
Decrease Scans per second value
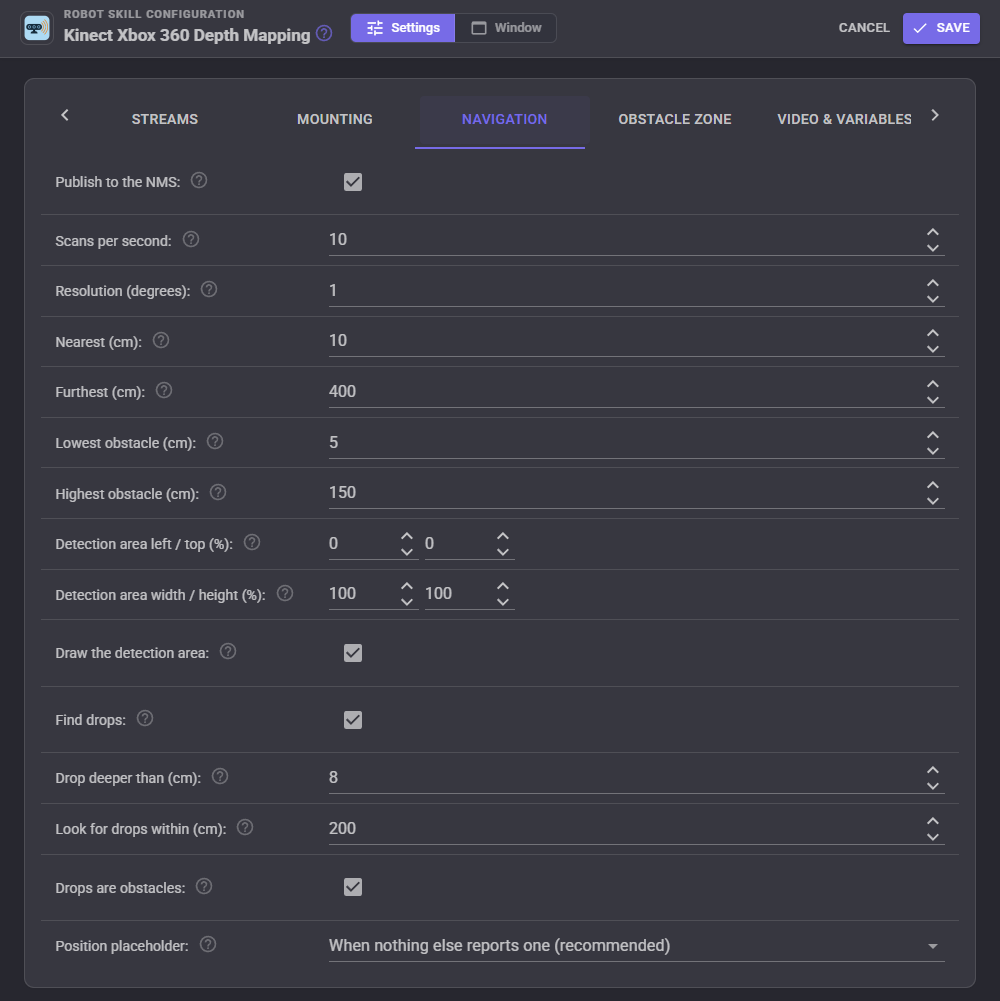click(x=933, y=248)
